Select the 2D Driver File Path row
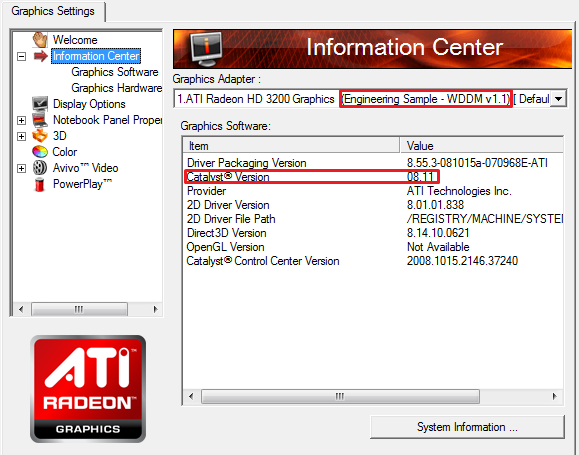The image size is (579, 455). pos(373,219)
